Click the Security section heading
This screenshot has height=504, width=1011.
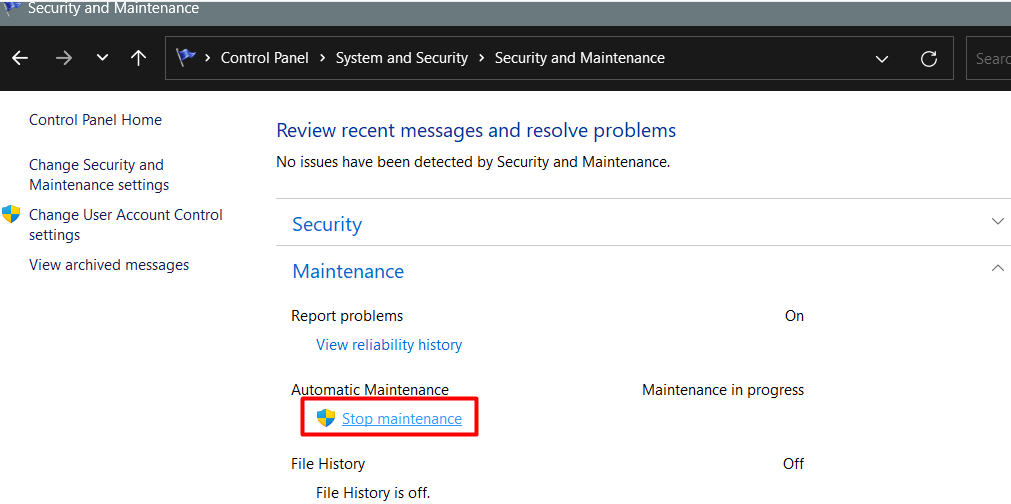[327, 224]
